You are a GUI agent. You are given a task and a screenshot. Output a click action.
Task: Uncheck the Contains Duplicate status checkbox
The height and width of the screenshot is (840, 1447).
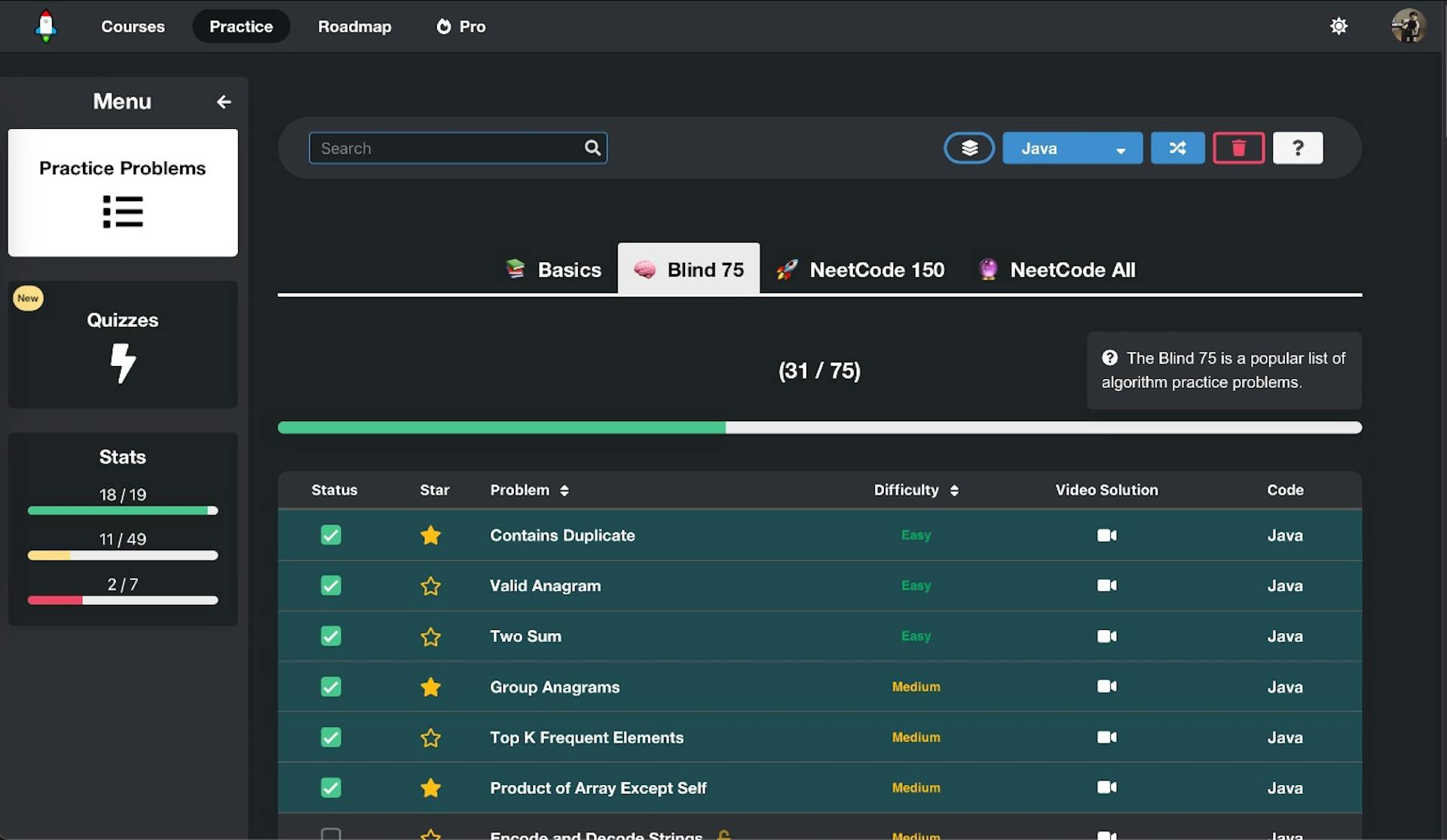[x=331, y=535]
